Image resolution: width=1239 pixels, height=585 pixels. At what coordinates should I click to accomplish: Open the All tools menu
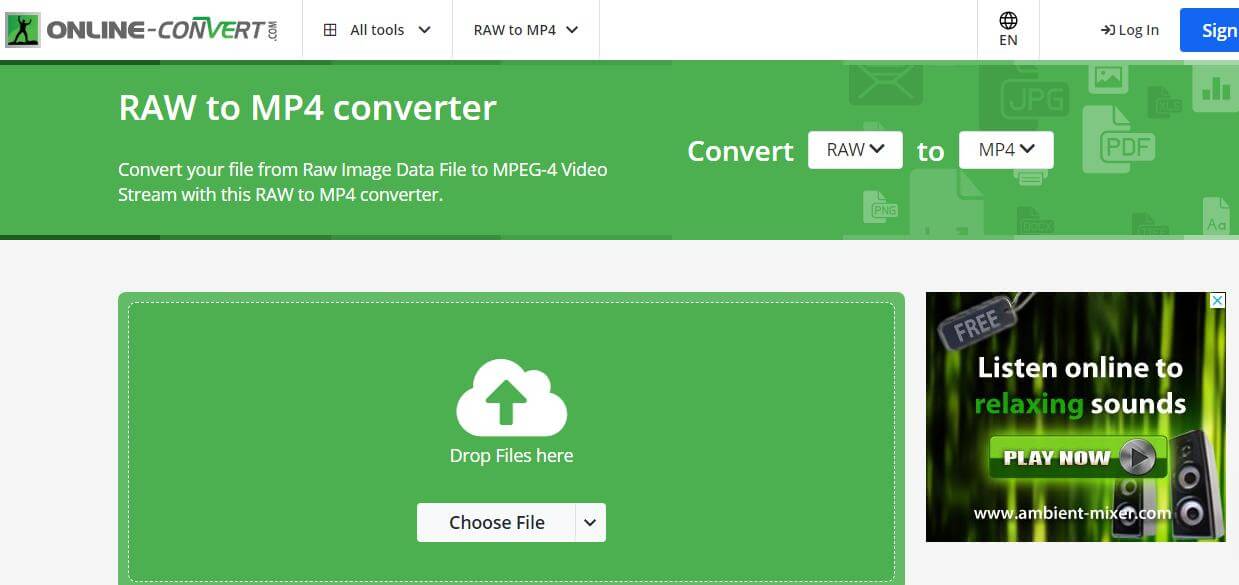pyautogui.click(x=377, y=30)
